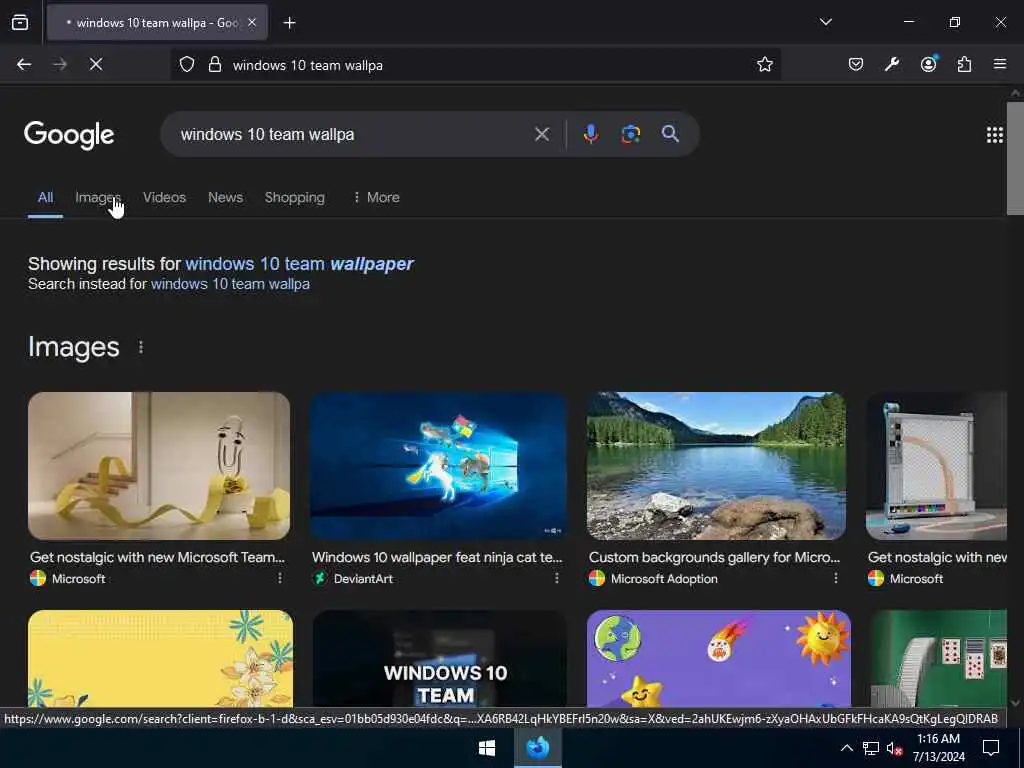Show site security padlock info

point(215,65)
